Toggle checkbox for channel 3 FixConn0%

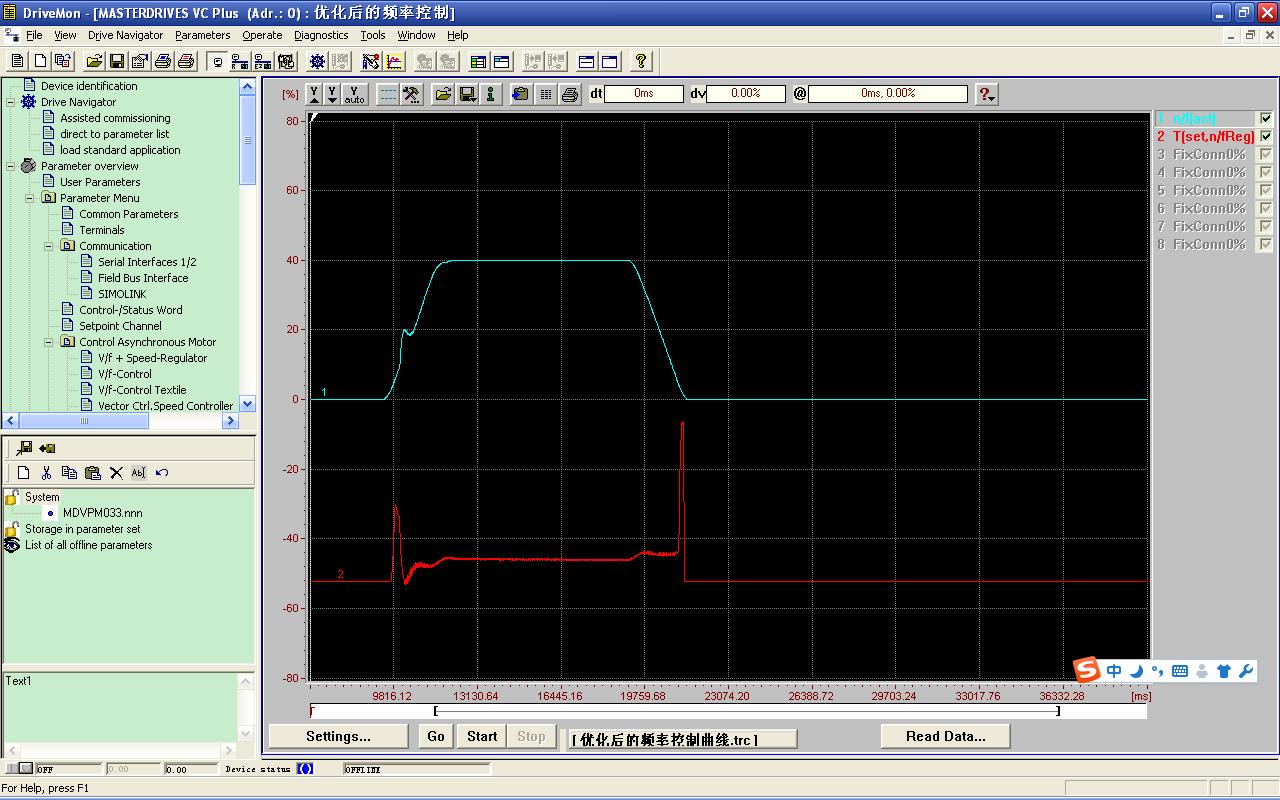tap(1266, 155)
